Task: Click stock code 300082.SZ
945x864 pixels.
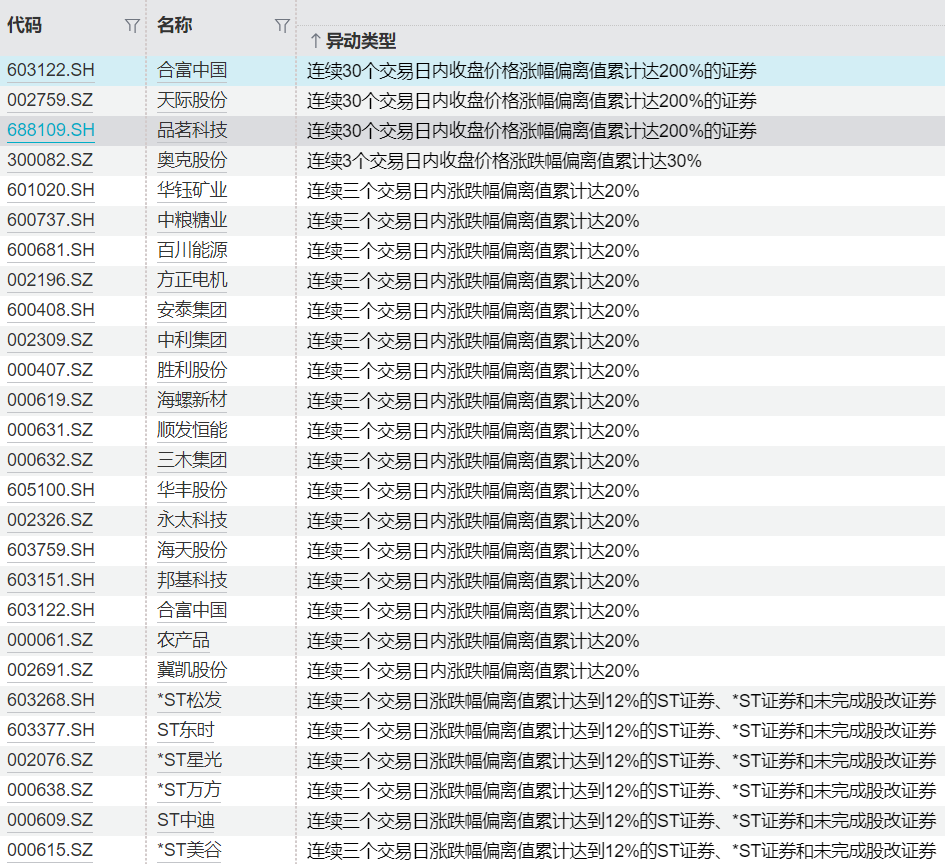Action: 50,161
